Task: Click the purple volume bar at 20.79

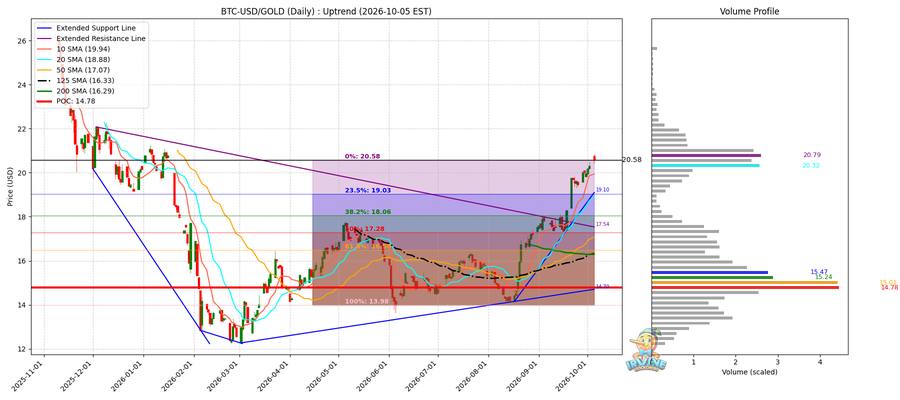Action: point(707,155)
